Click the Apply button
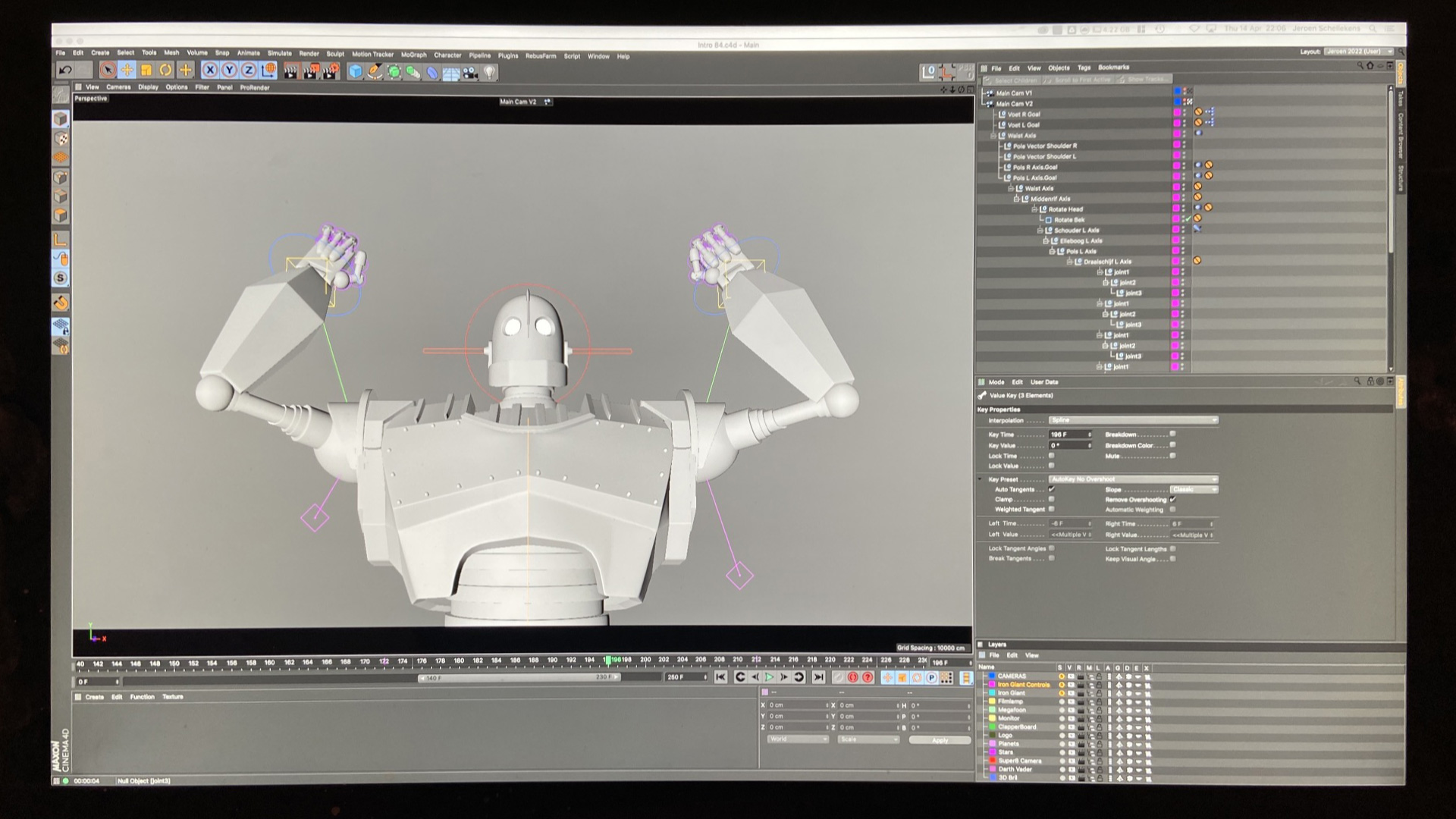The height and width of the screenshot is (819, 1456). [x=940, y=740]
